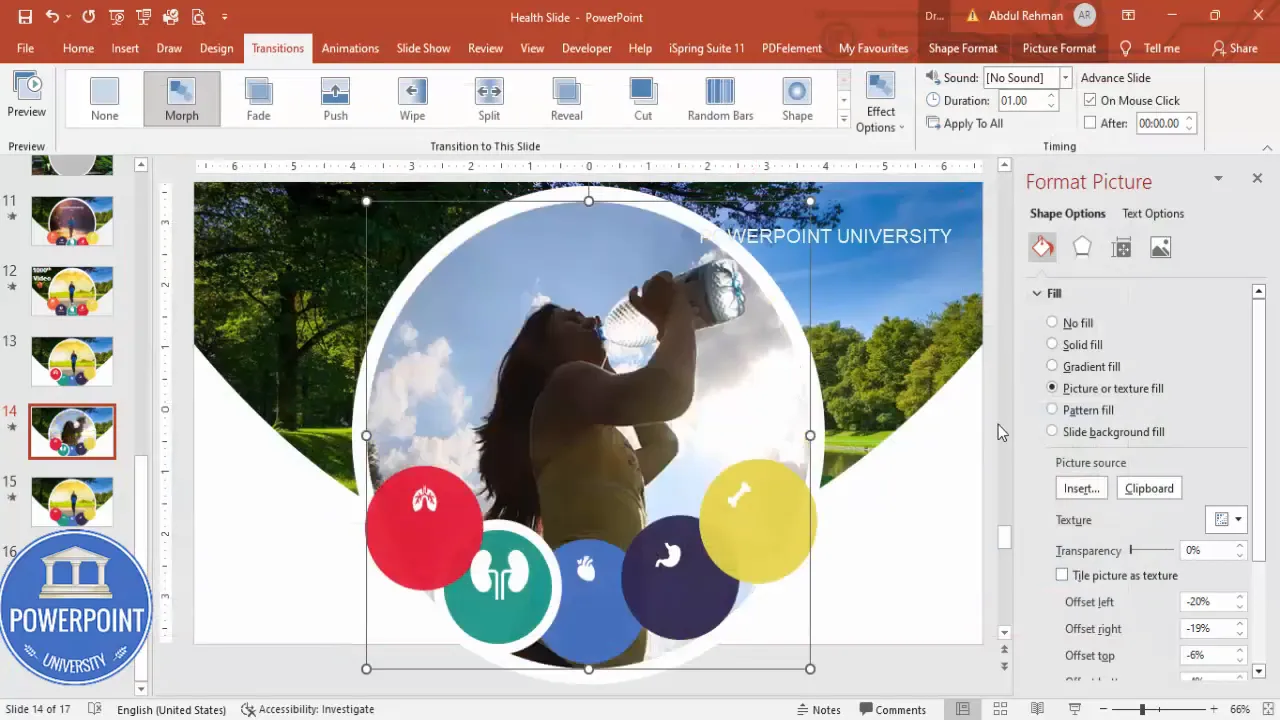
Task: Open the Notes pane button
Action: point(818,709)
